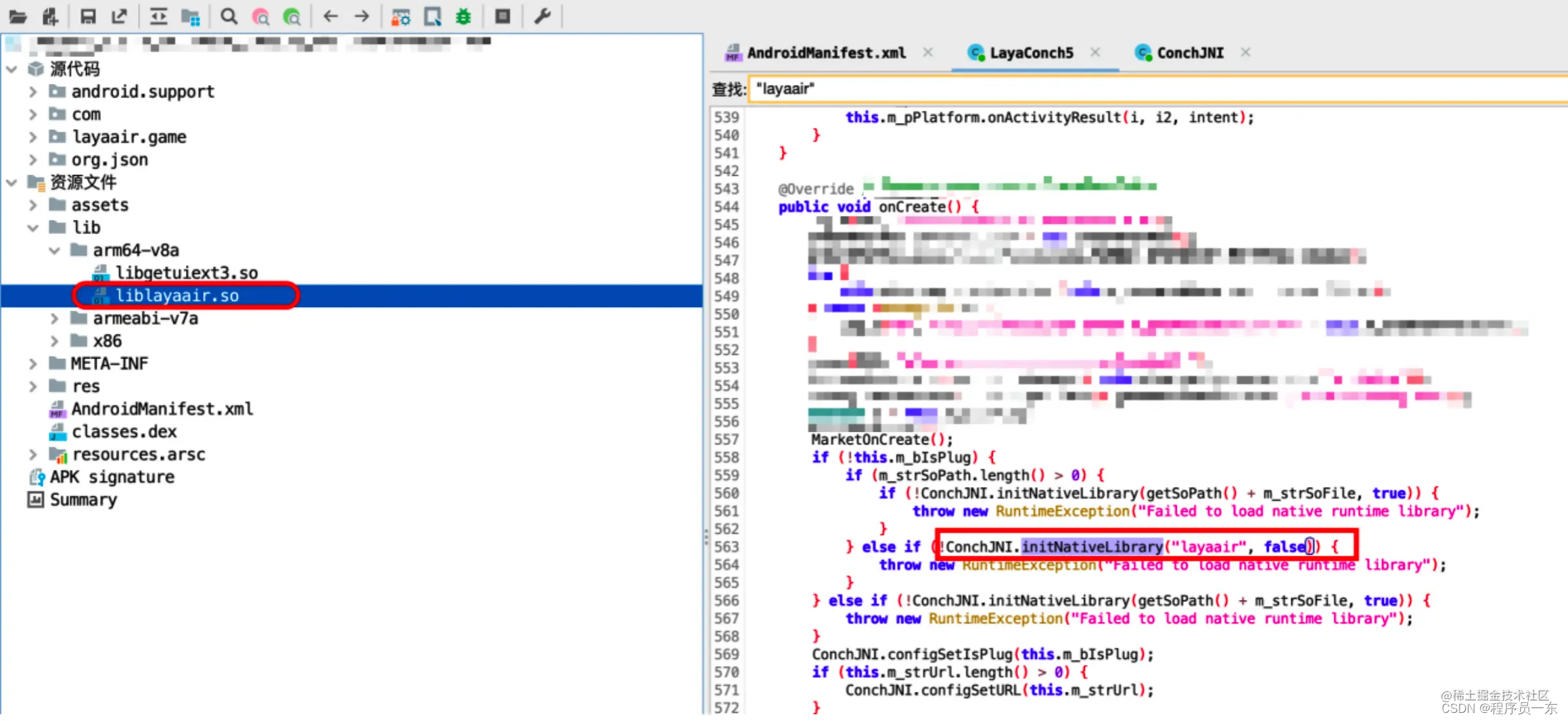This screenshot has width=1568, height=721.
Task: Select liblayaair.so in the tree
Action: [x=177, y=296]
